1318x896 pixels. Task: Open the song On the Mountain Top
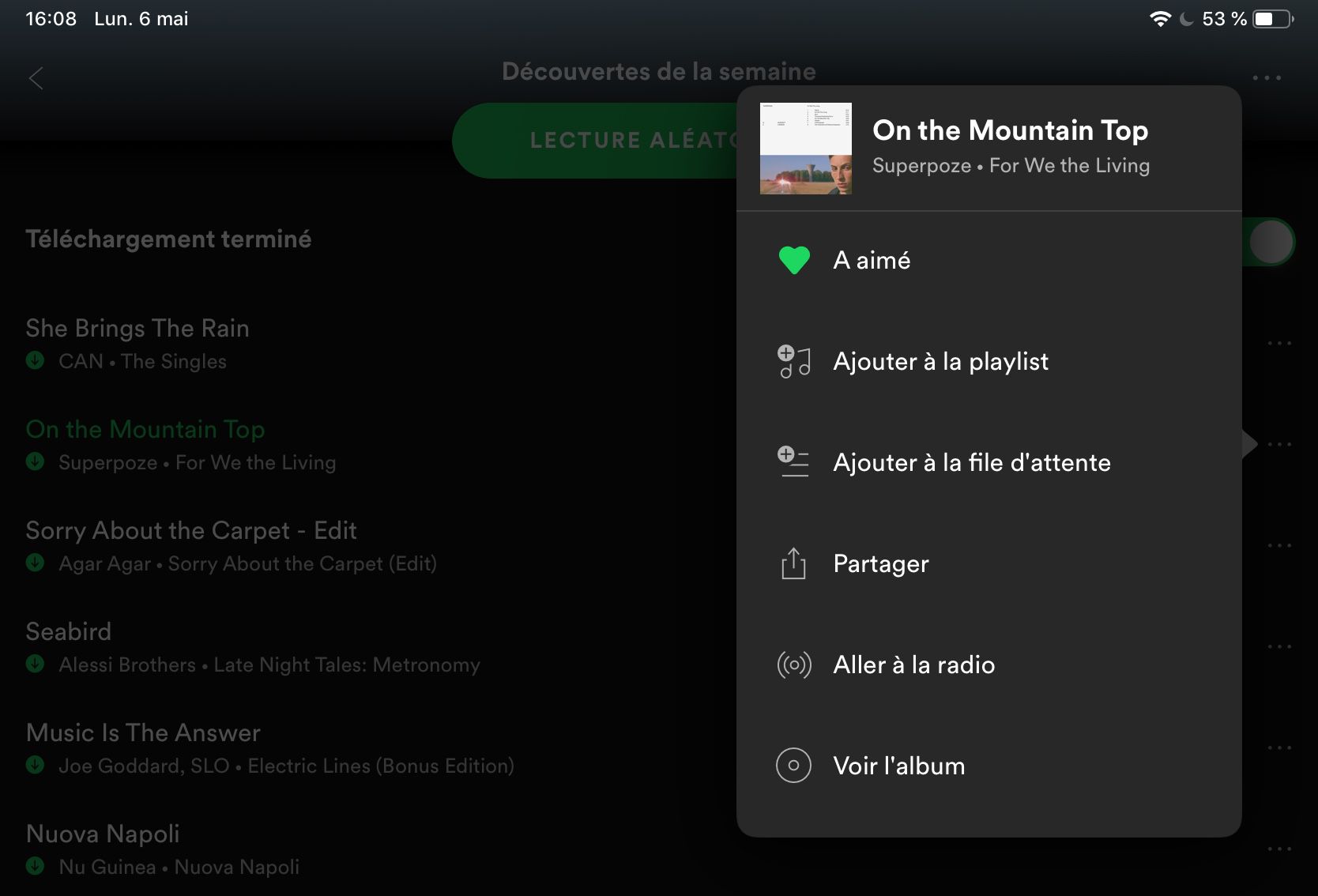pyautogui.click(x=145, y=429)
